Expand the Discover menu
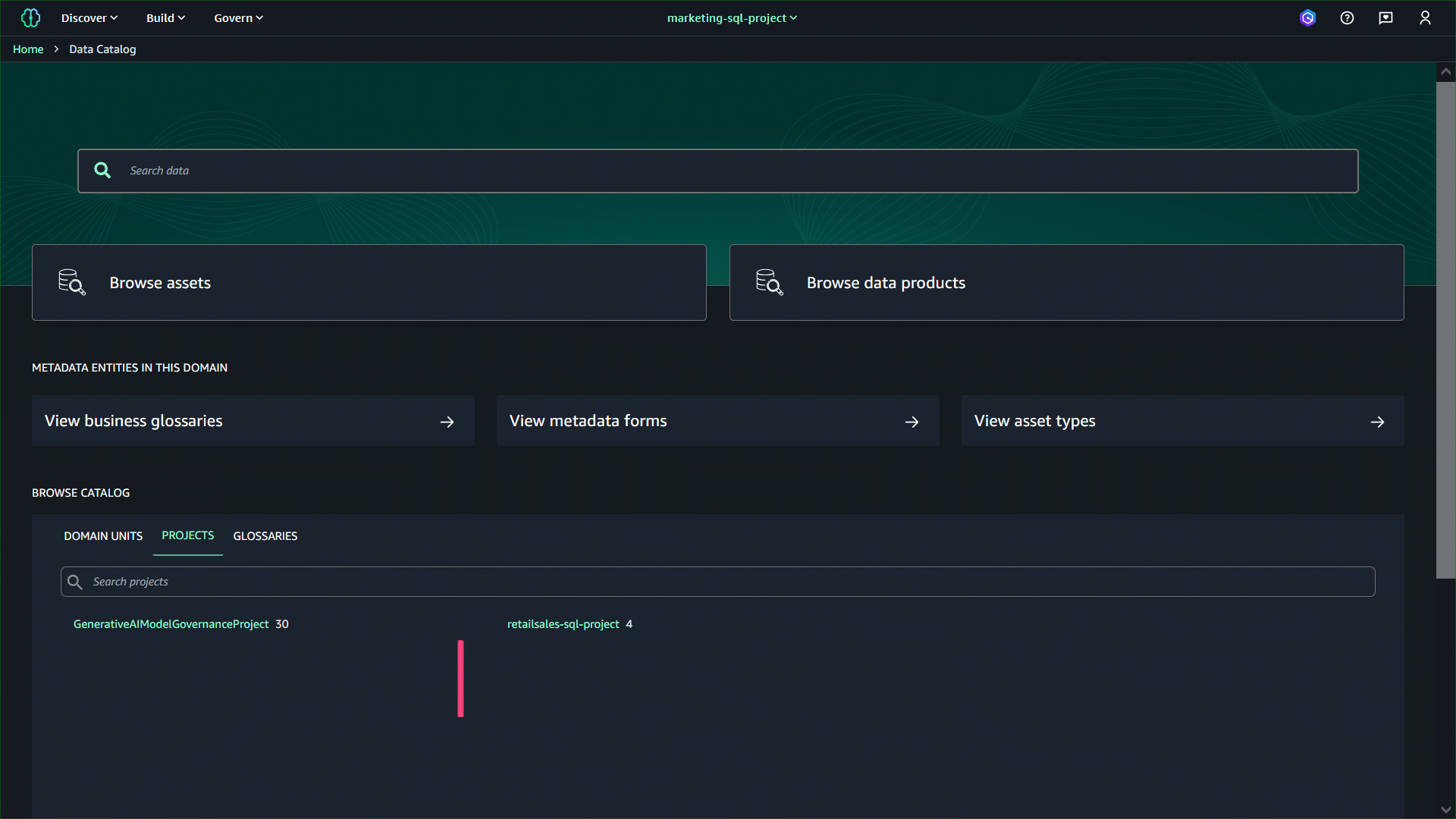This screenshot has width=1456, height=819. (89, 17)
